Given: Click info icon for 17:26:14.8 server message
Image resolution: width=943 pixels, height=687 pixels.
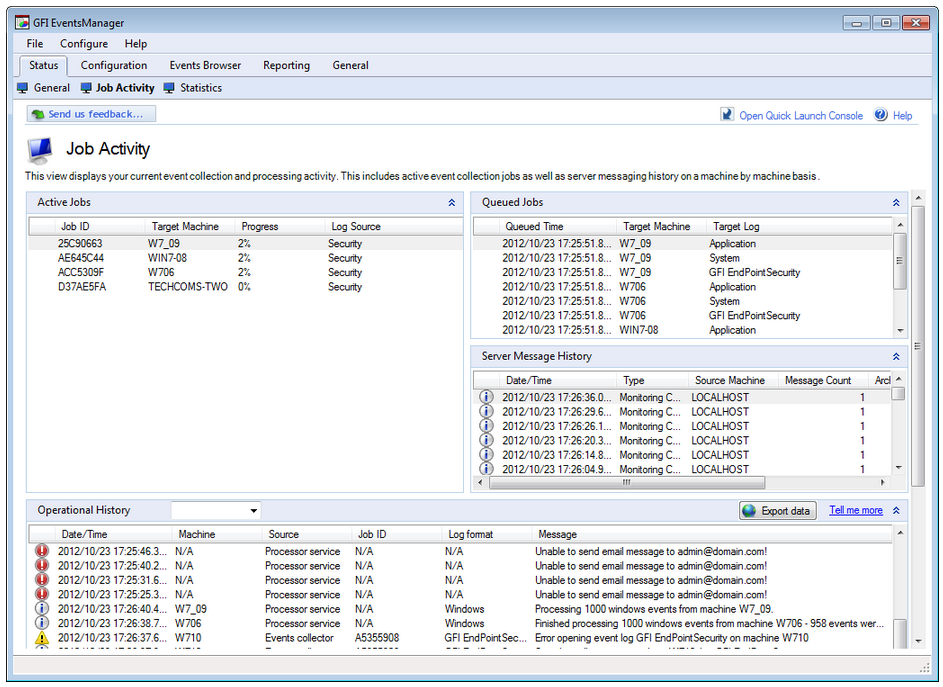Looking at the screenshot, I should 486,455.
